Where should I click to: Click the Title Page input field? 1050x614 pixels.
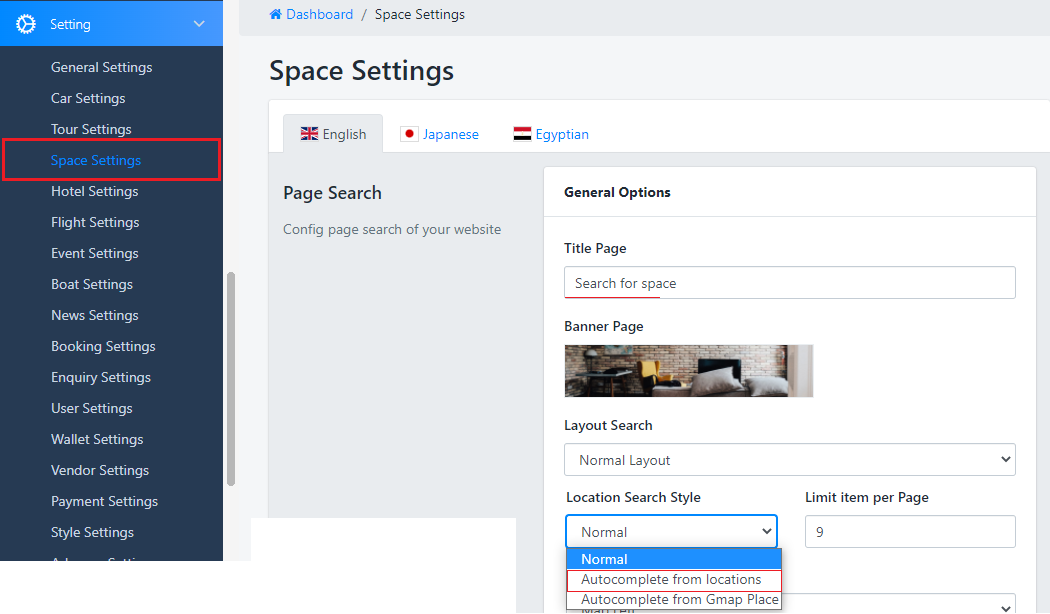point(789,283)
